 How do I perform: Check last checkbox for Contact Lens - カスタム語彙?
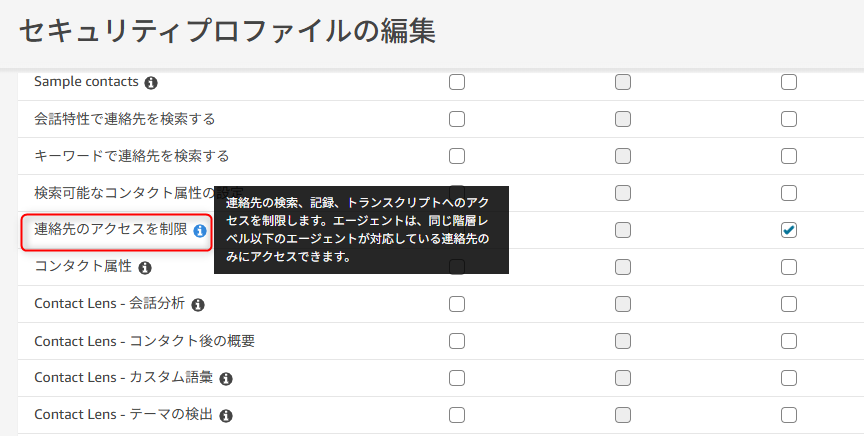point(789,378)
